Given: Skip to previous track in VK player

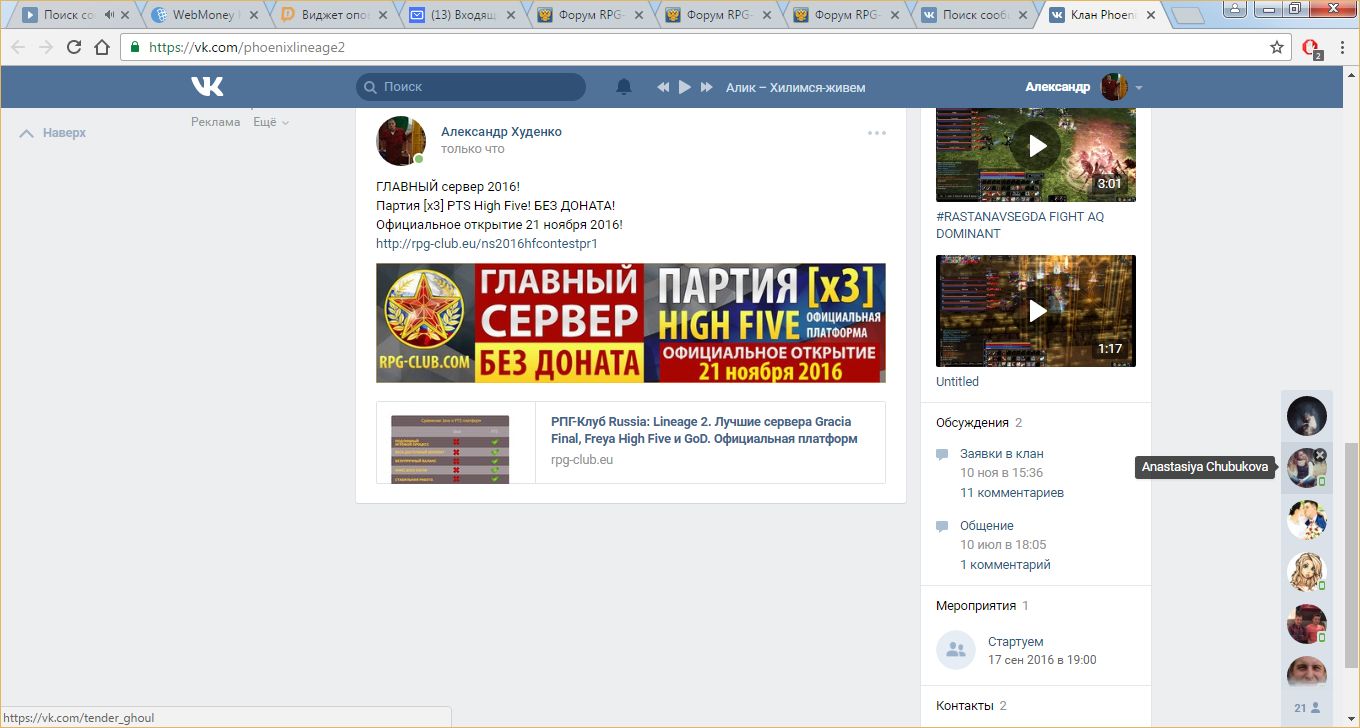Looking at the screenshot, I should (662, 87).
